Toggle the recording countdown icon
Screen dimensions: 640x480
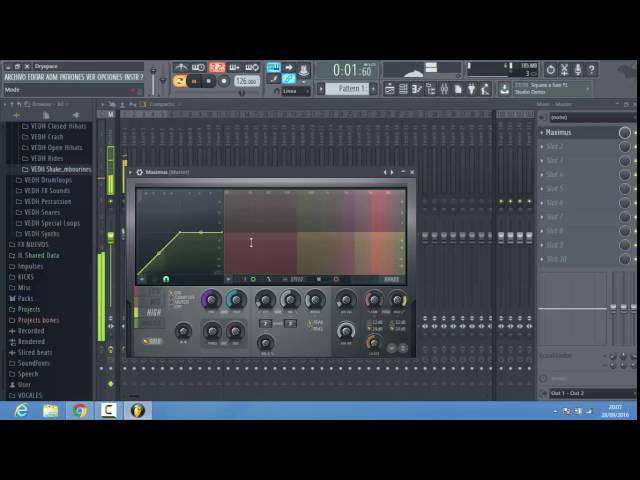click(x=216, y=67)
